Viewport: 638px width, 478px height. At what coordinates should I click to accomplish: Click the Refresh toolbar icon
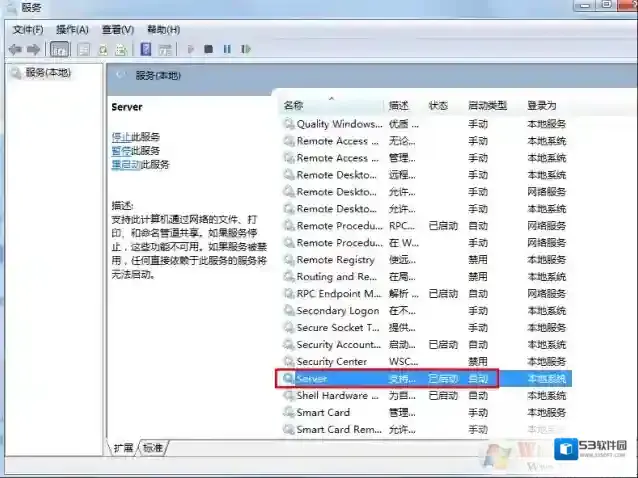[103, 49]
